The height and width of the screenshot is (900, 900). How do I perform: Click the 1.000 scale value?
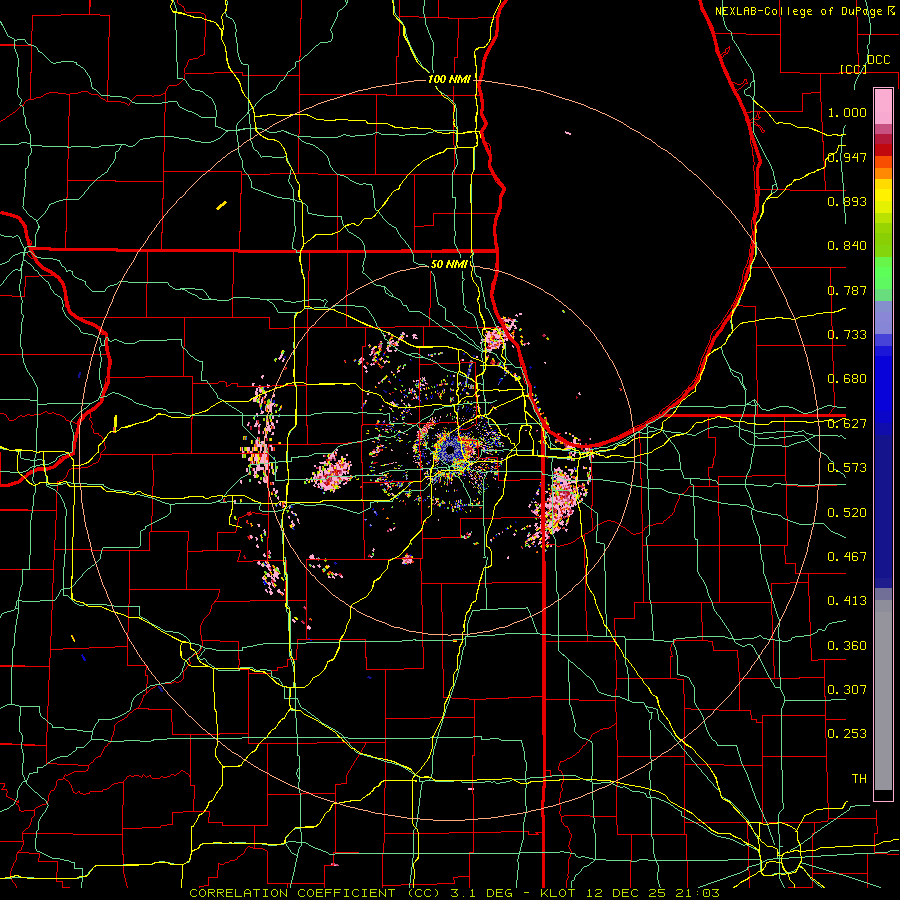point(847,112)
